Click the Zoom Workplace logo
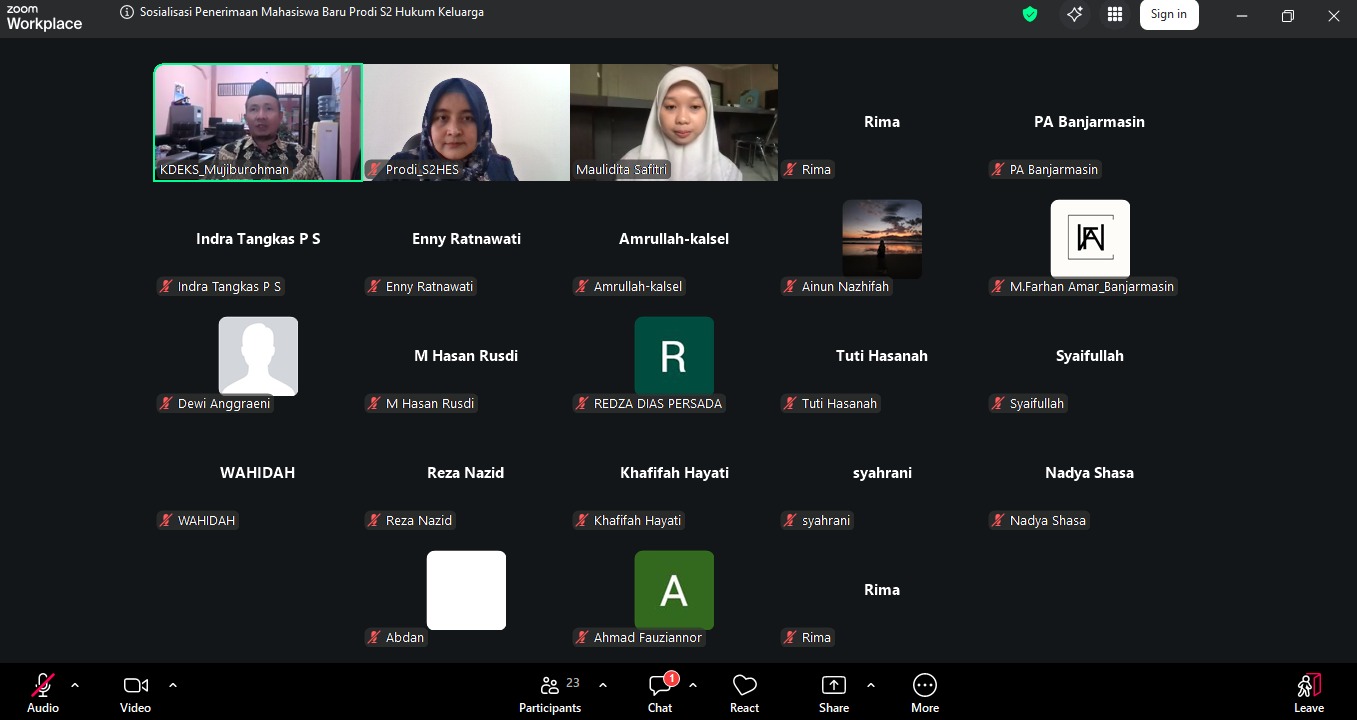1357x720 pixels. [44, 17]
